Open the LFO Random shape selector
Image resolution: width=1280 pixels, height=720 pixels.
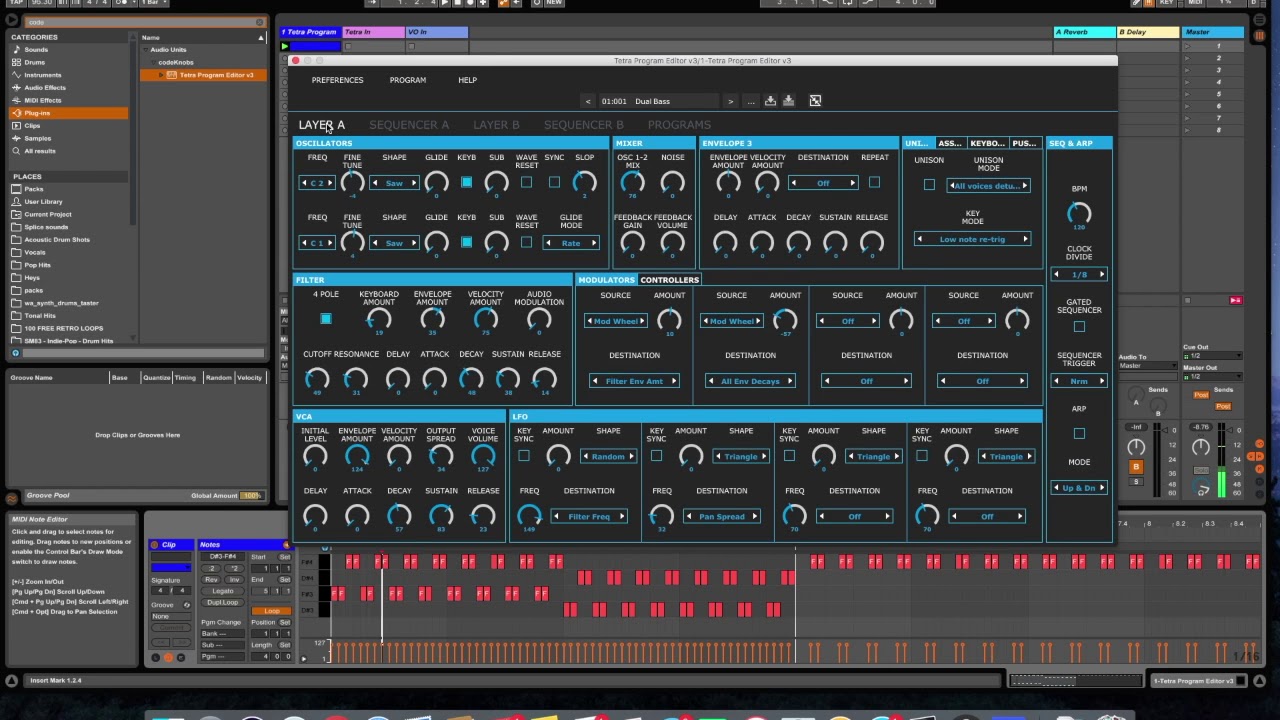click(x=608, y=456)
